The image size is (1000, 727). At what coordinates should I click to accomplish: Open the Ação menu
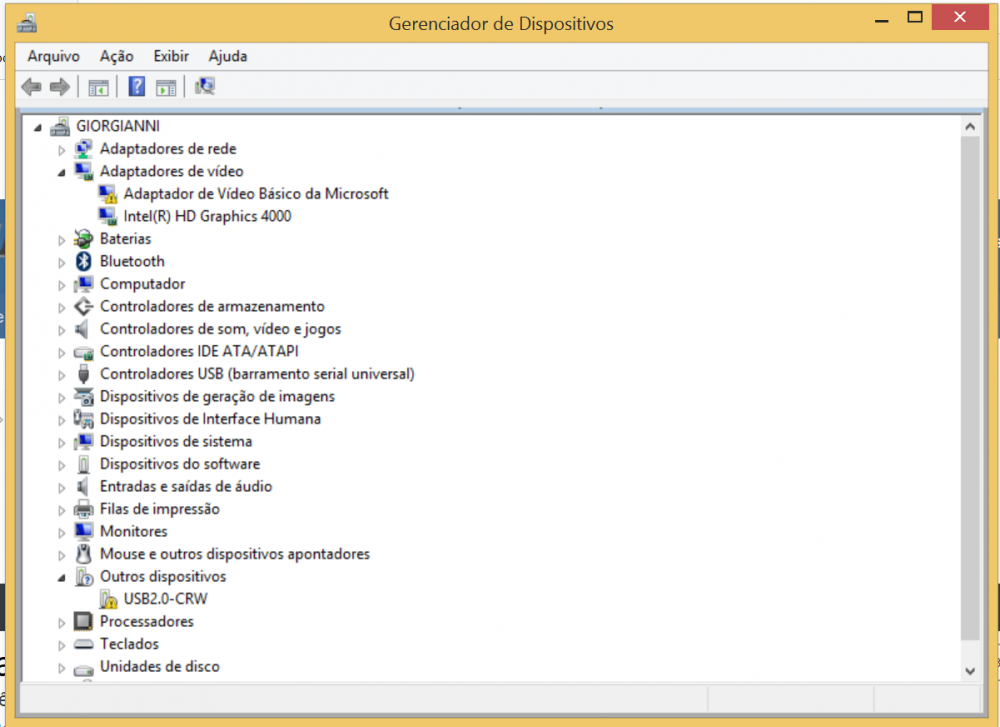[117, 56]
